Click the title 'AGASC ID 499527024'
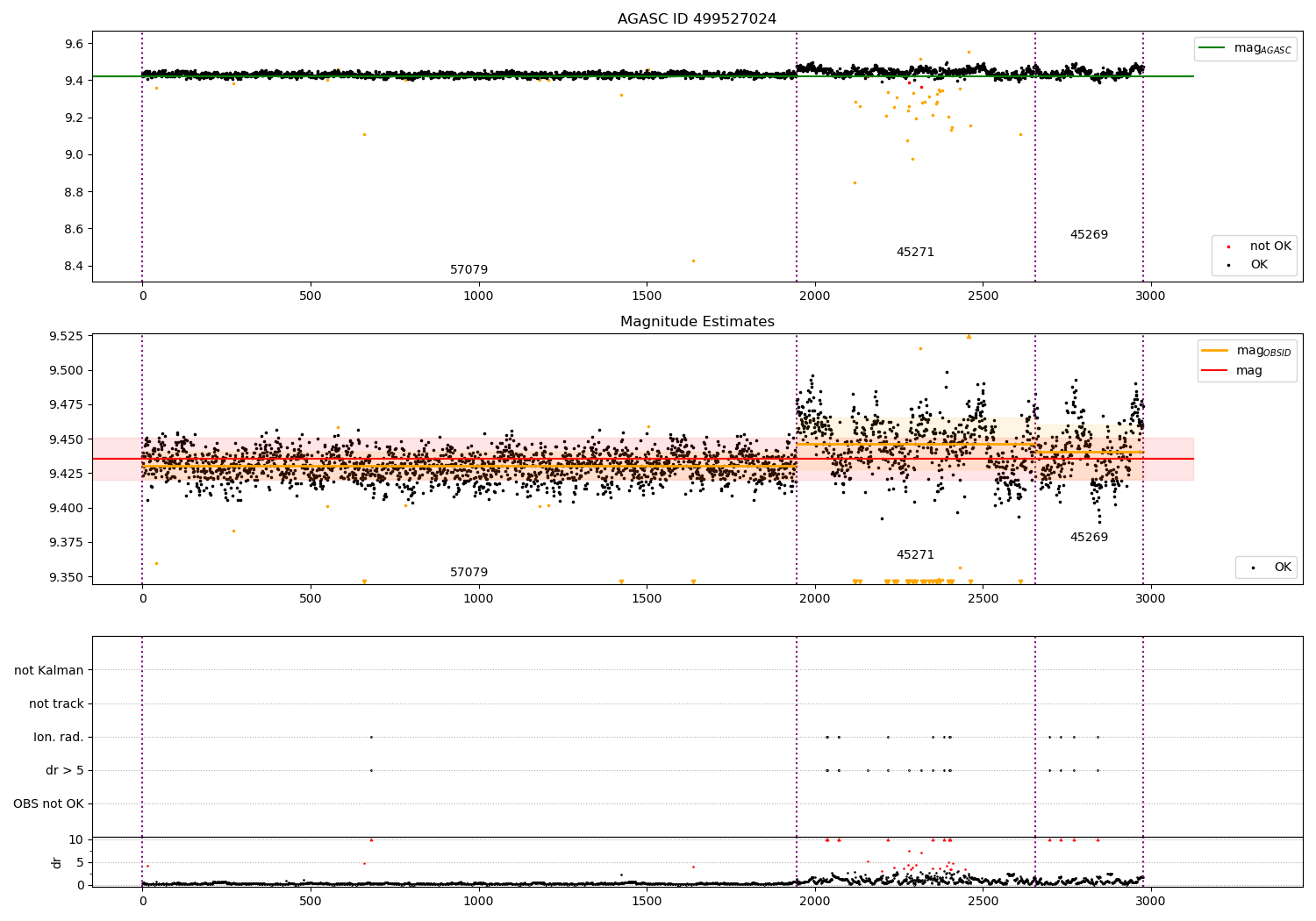The width and height of the screenshot is (1316, 921). point(697,19)
